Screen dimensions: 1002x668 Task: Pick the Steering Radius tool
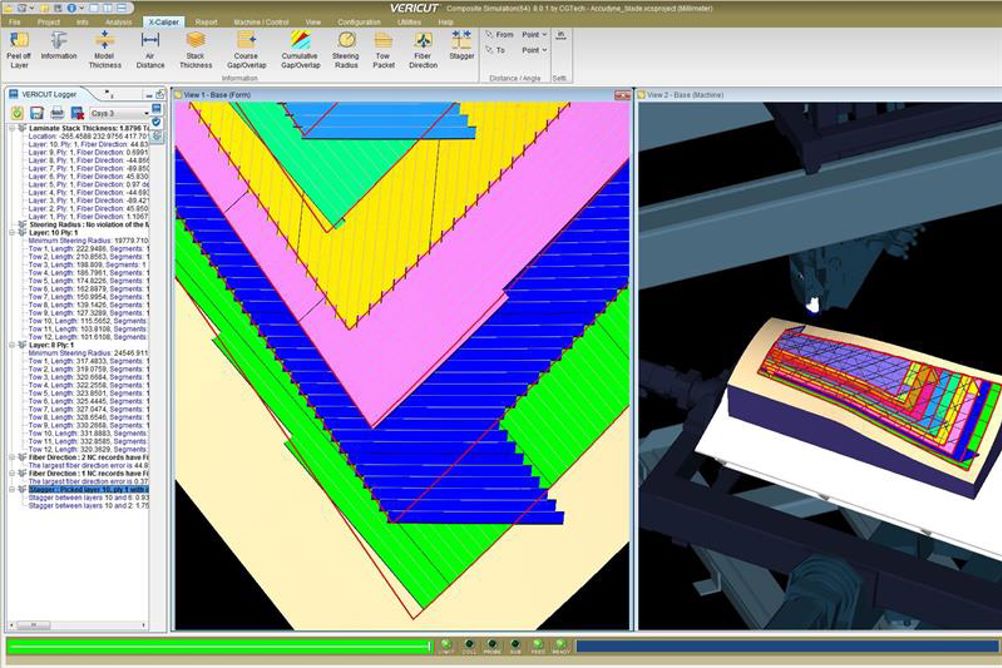(346, 50)
